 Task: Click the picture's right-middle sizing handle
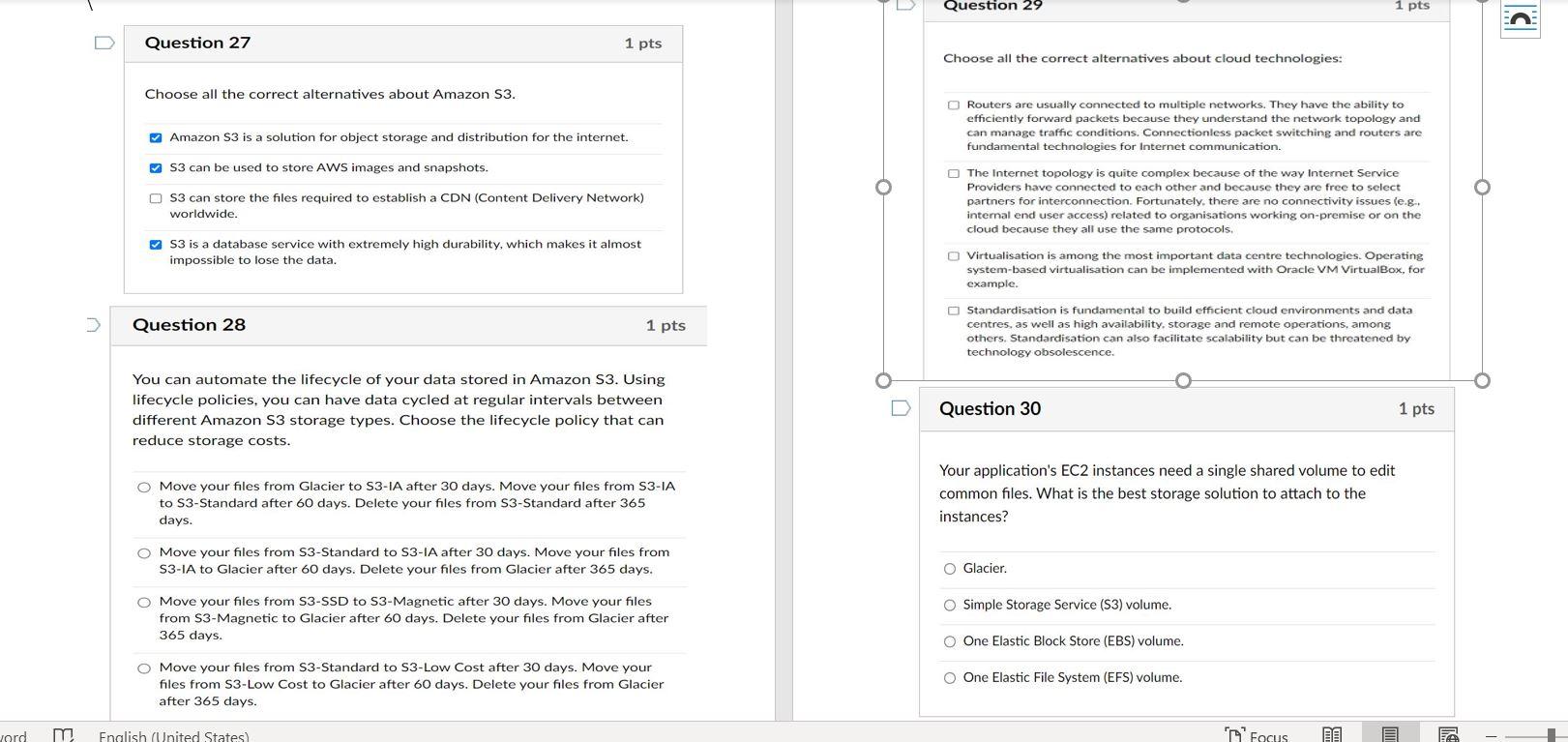(1482, 187)
